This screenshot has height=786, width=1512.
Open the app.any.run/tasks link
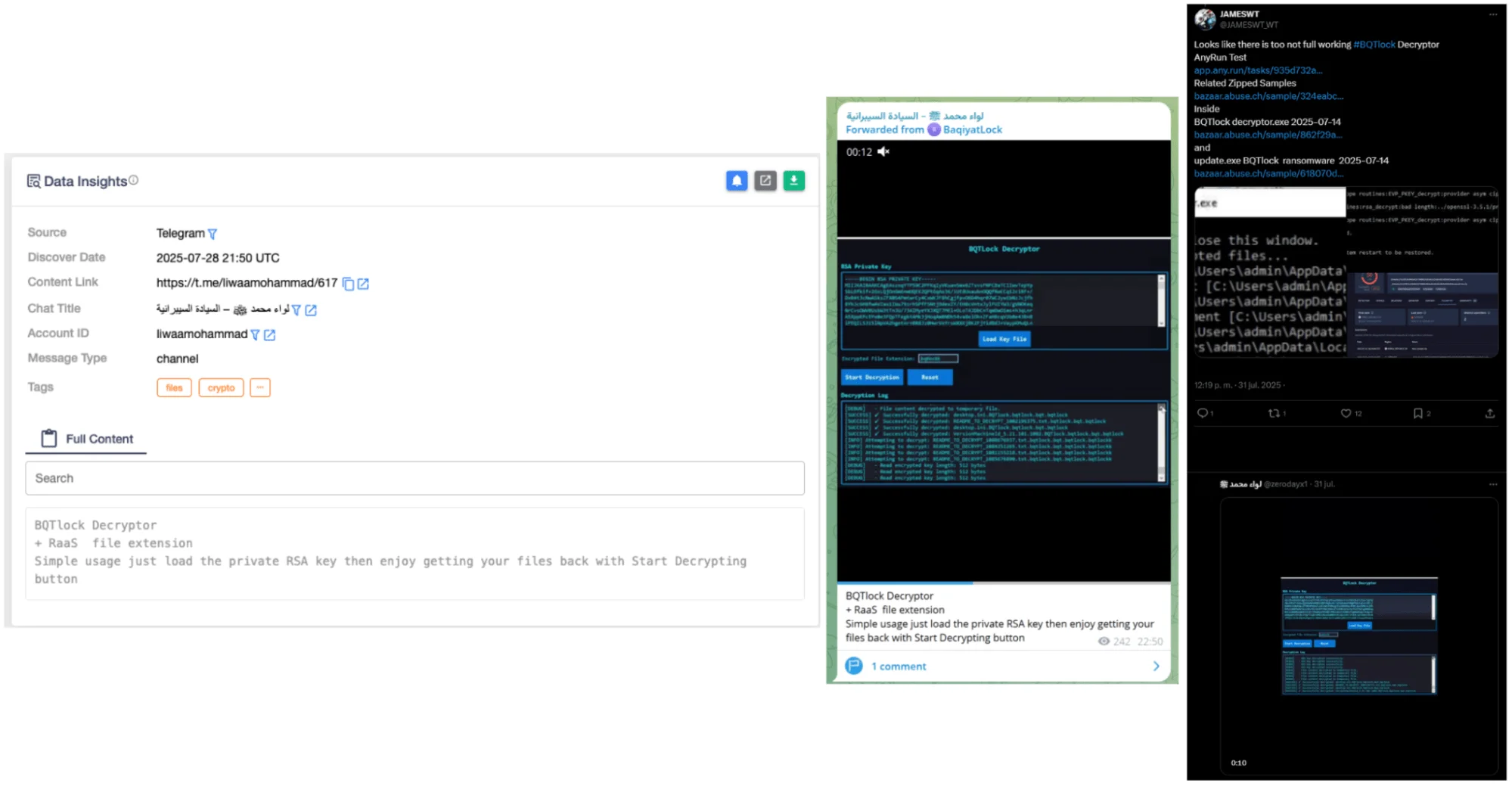[x=1258, y=70]
